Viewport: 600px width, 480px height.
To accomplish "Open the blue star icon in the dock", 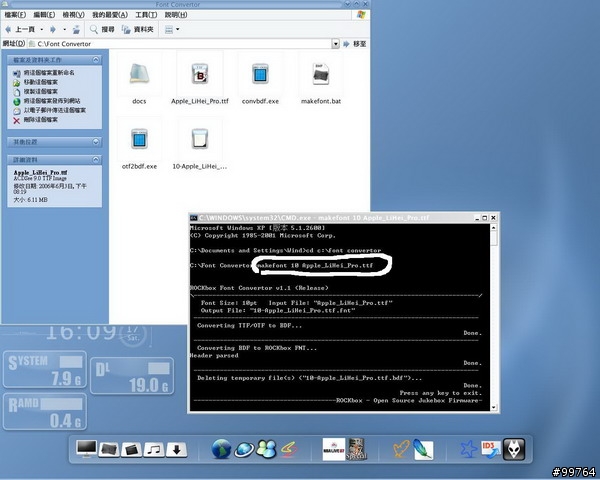I will (x=469, y=449).
